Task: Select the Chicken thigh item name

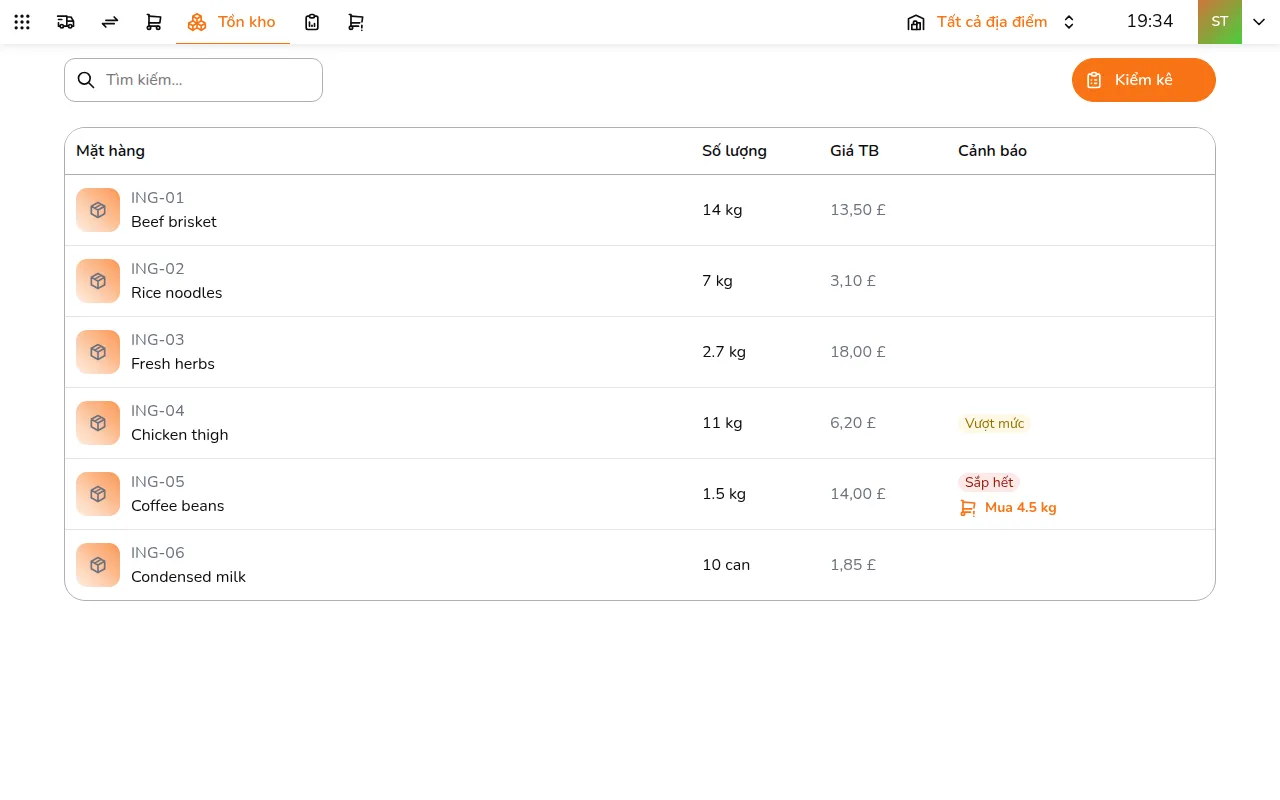Action: click(180, 435)
